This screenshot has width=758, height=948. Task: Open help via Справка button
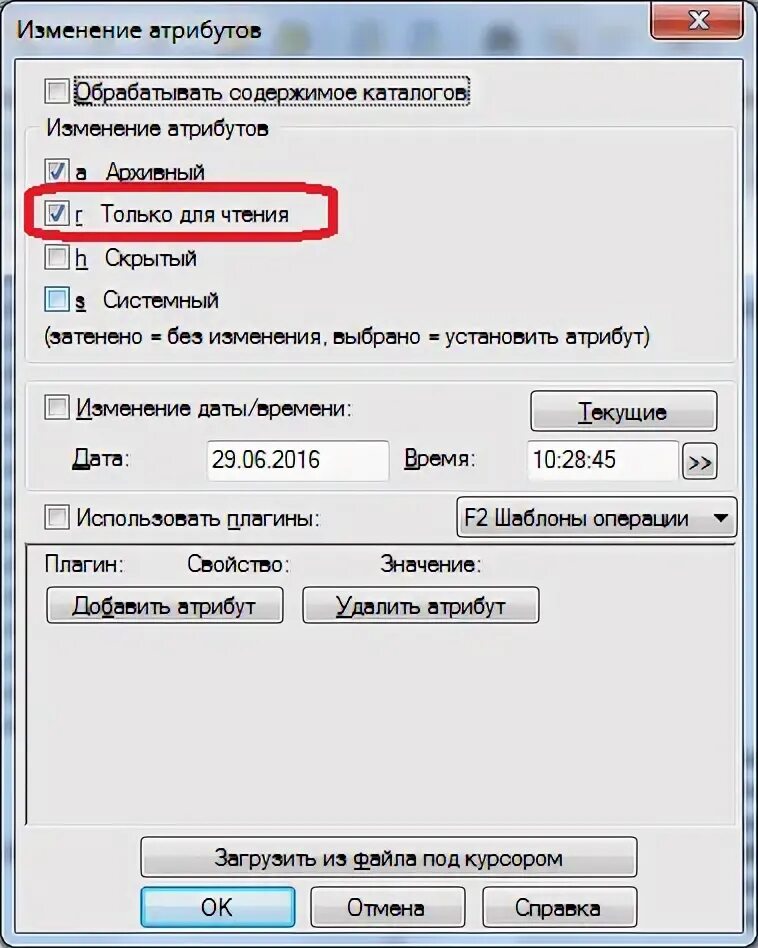559,907
